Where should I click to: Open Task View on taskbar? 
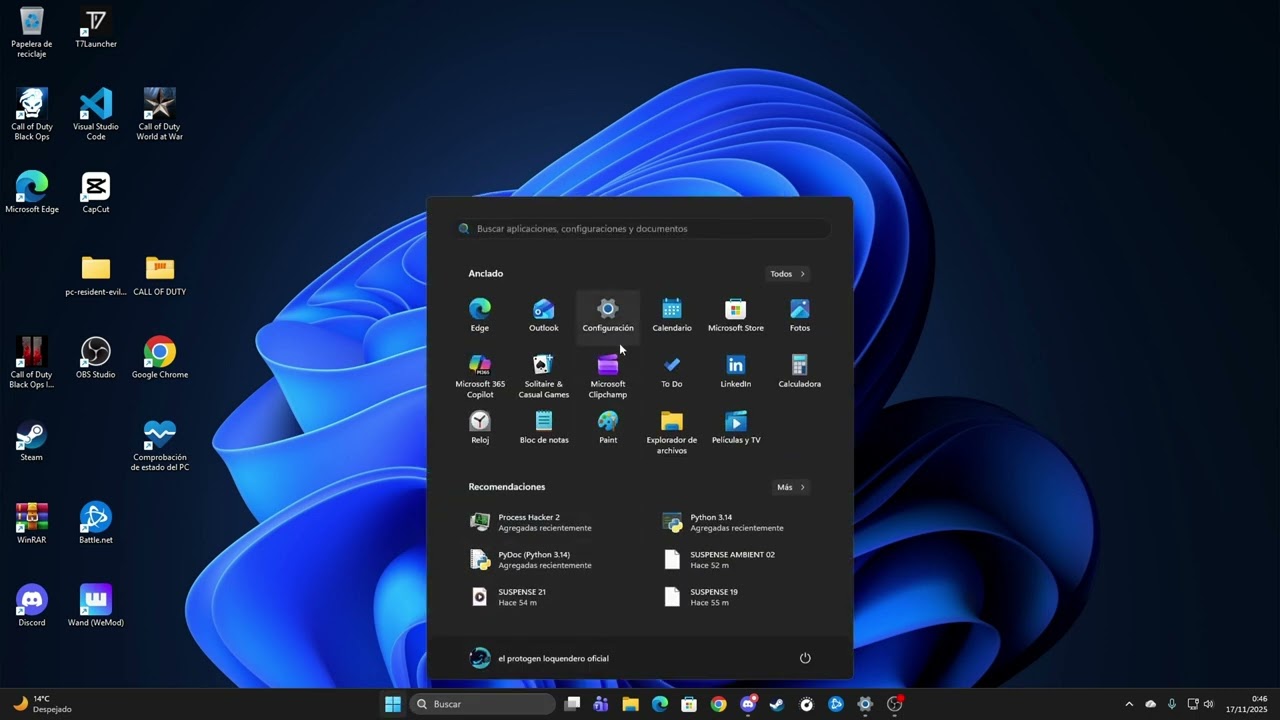coord(572,704)
